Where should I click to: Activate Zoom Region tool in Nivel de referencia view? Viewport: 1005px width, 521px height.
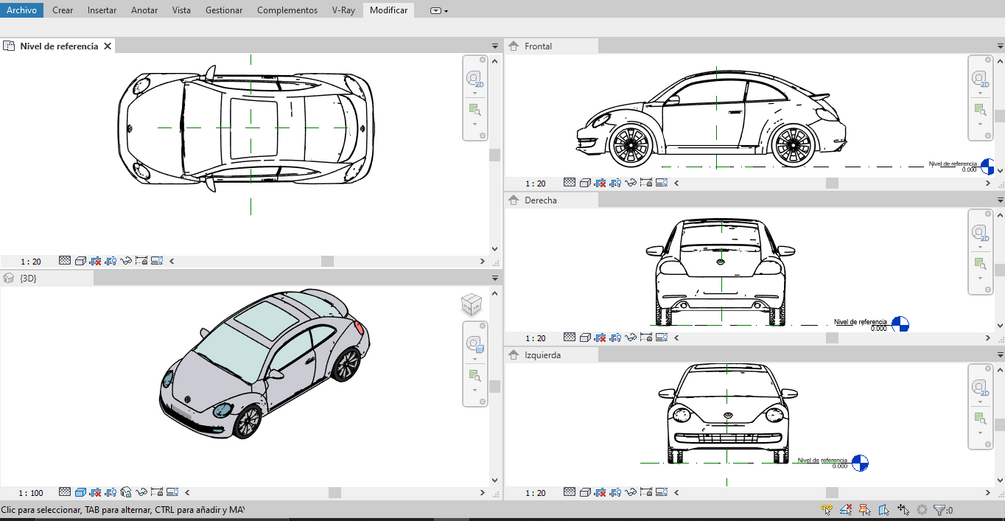[x=474, y=110]
